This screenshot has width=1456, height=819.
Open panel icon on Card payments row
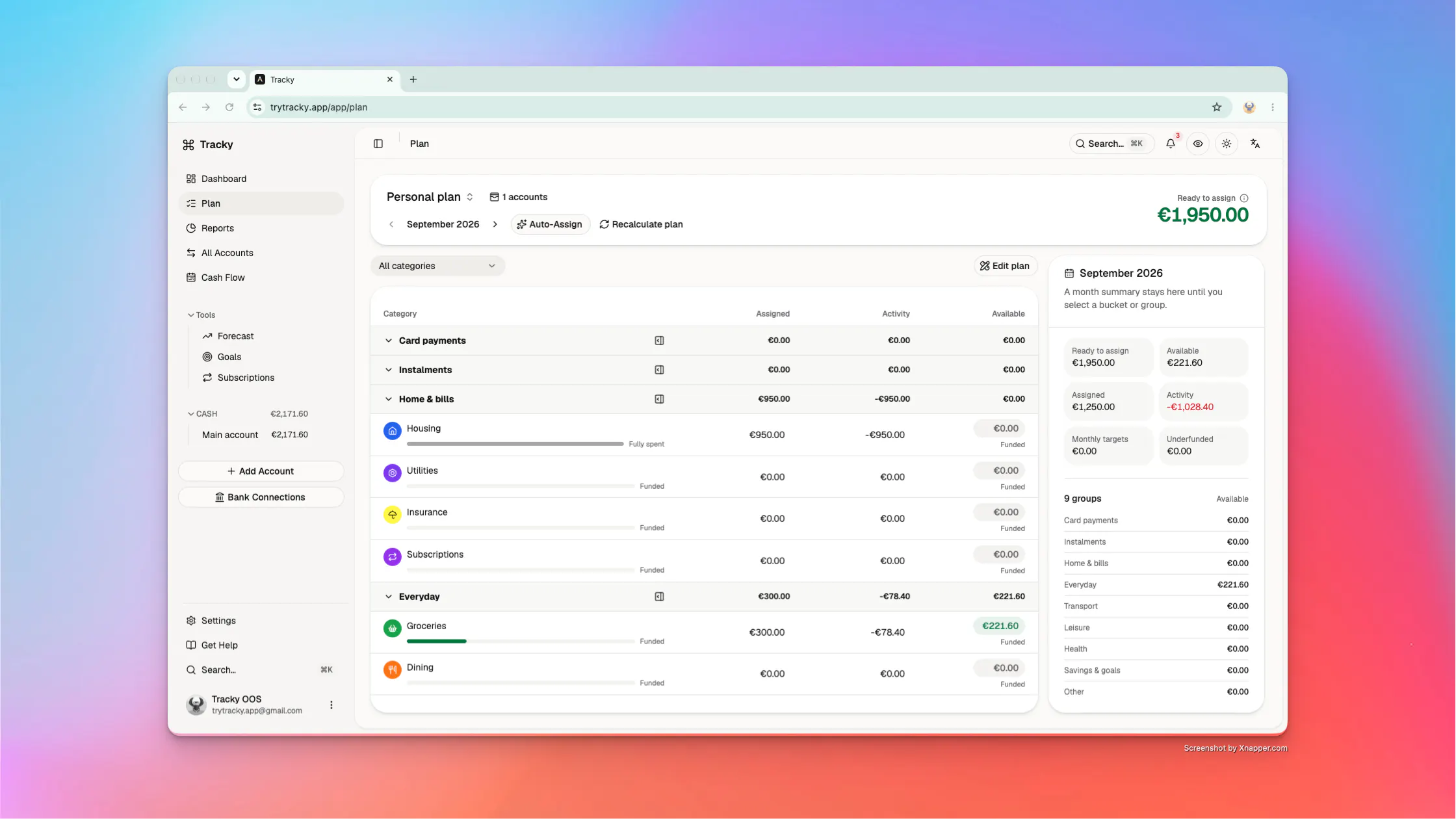pyautogui.click(x=659, y=341)
